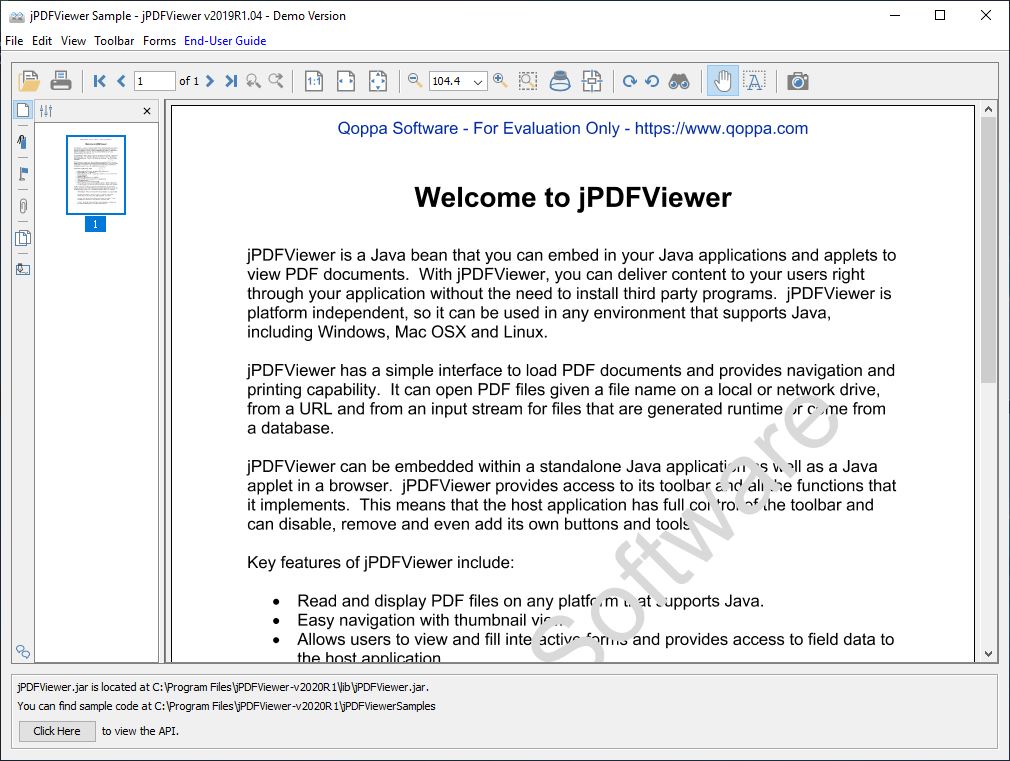Toggle the hand pan tool
1010x761 pixels.
pyautogui.click(x=723, y=81)
